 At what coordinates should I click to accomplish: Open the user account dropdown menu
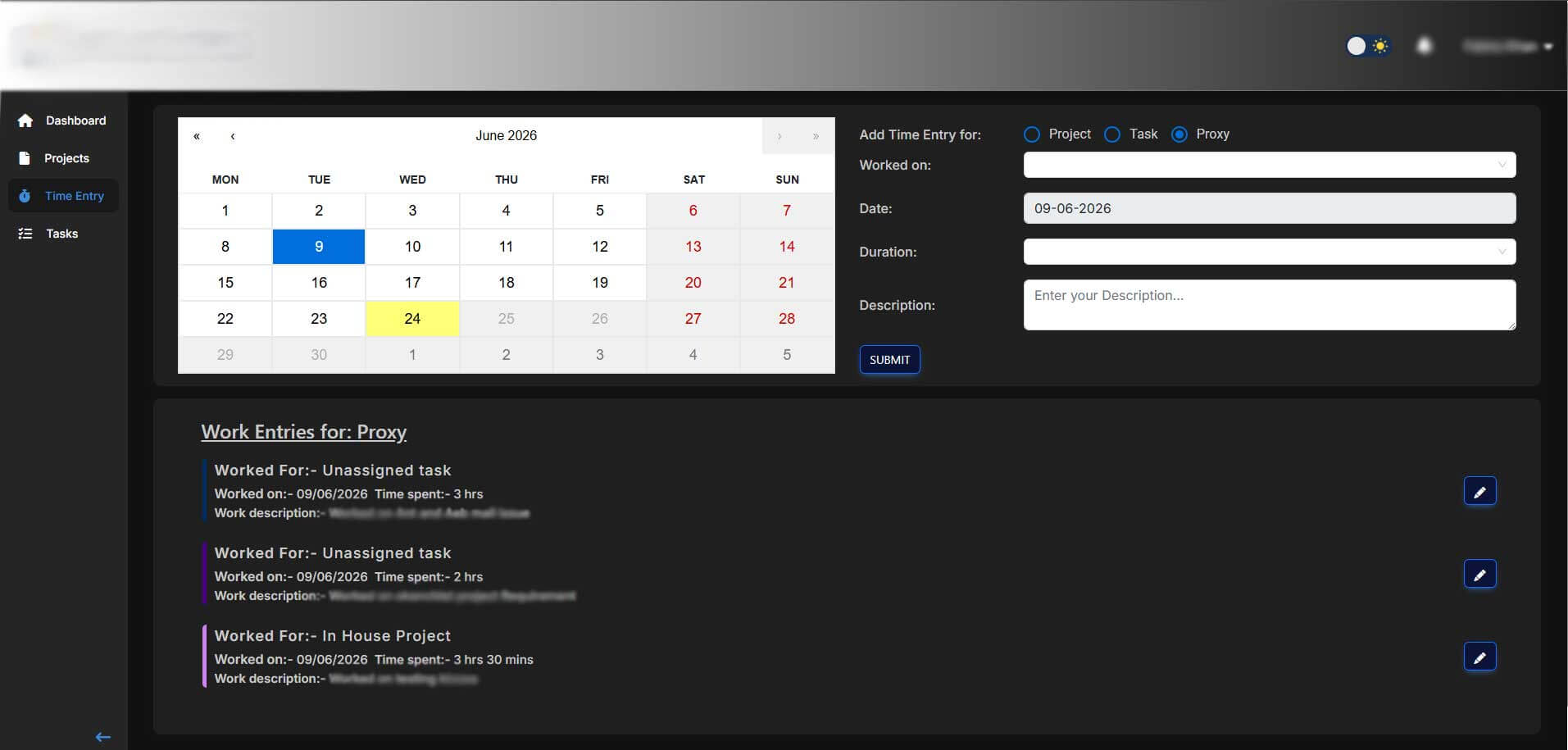click(1508, 46)
